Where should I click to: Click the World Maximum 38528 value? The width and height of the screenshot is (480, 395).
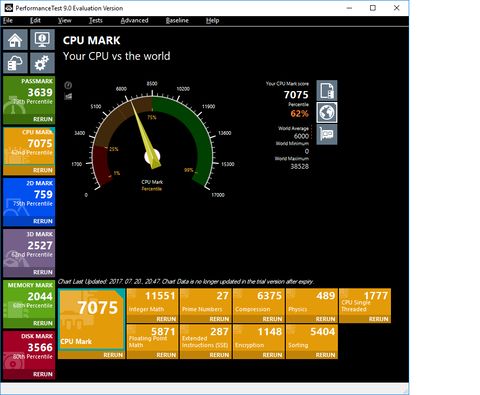299,166
